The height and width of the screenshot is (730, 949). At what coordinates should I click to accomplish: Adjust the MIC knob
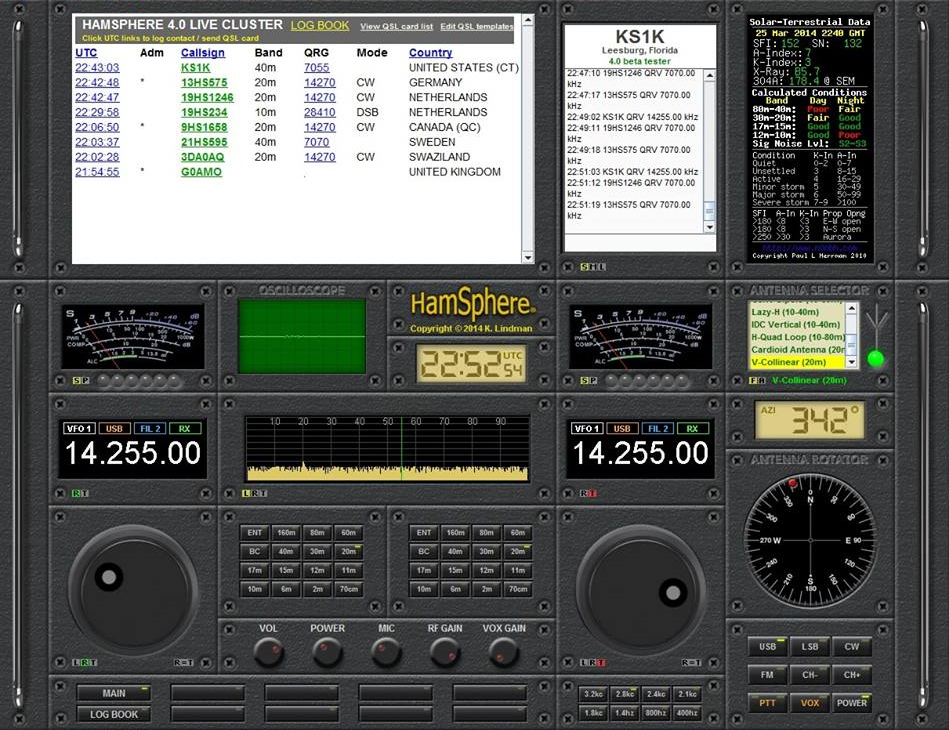point(386,652)
